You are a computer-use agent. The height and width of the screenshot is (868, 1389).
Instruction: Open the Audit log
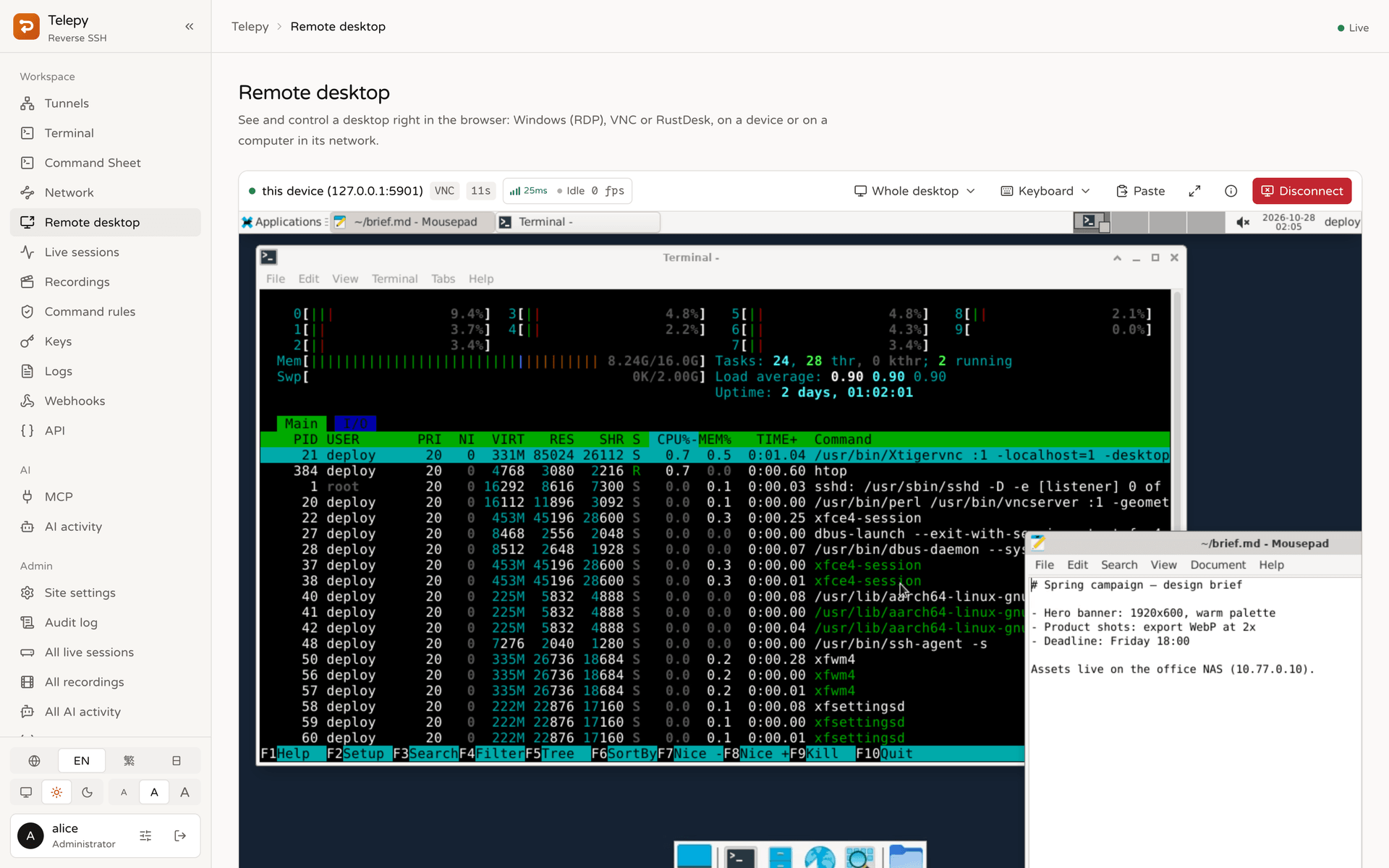pyautogui.click(x=106, y=623)
